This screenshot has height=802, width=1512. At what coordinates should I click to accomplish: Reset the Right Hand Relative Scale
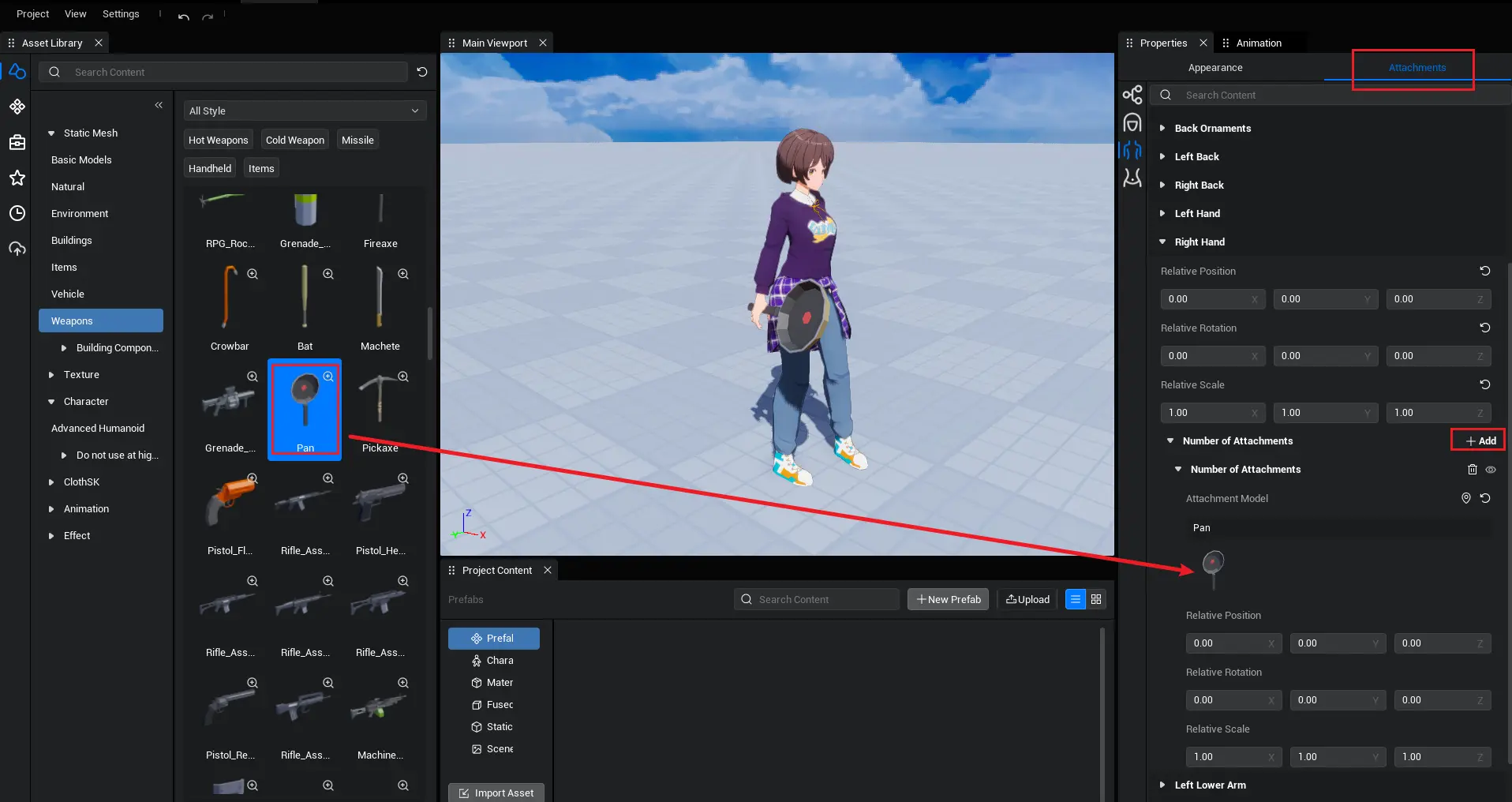(x=1485, y=384)
